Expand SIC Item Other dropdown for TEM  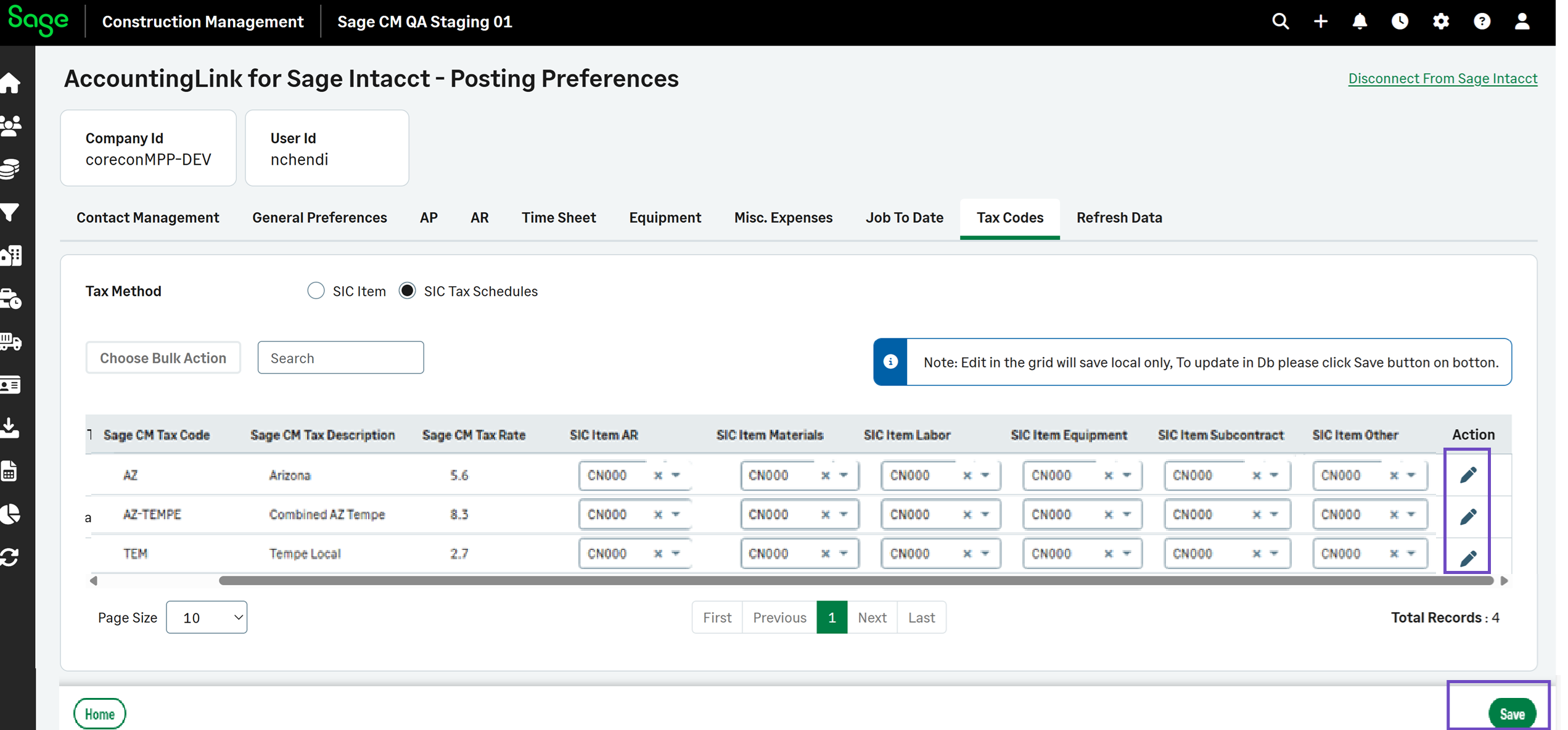coord(1411,554)
